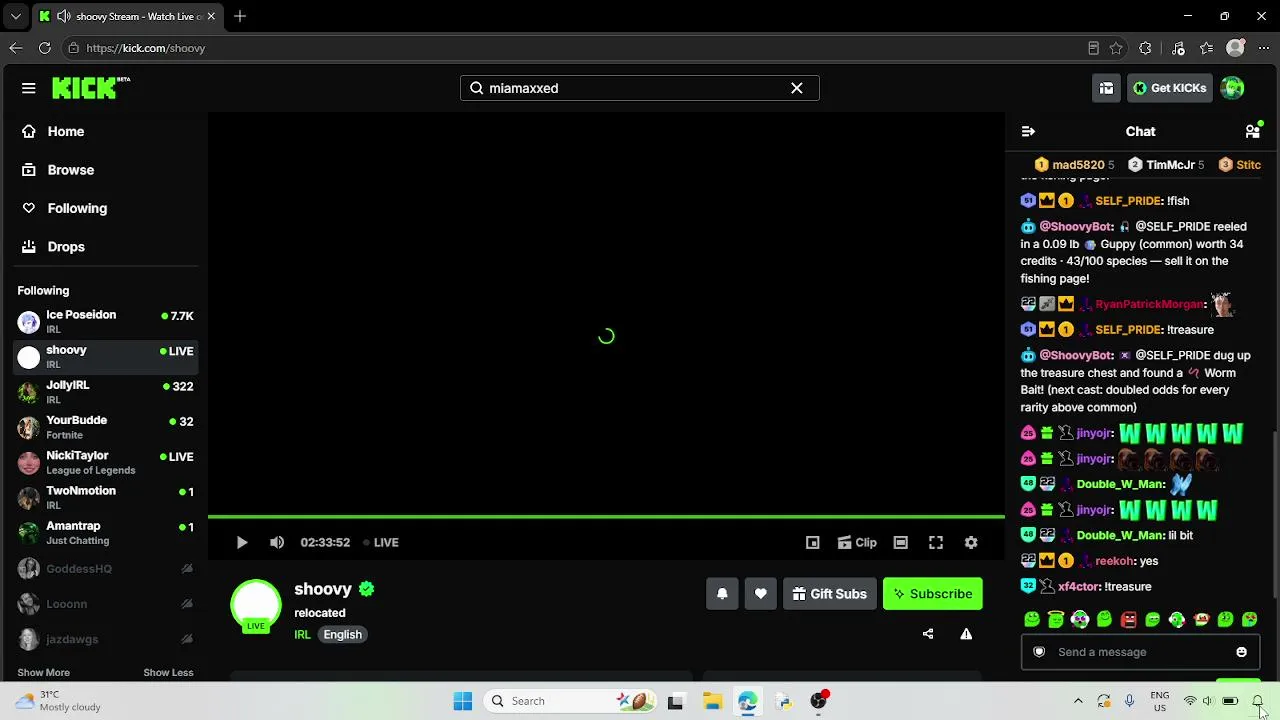Create a Clip of the stream
The image size is (1280, 720).
pos(857,542)
